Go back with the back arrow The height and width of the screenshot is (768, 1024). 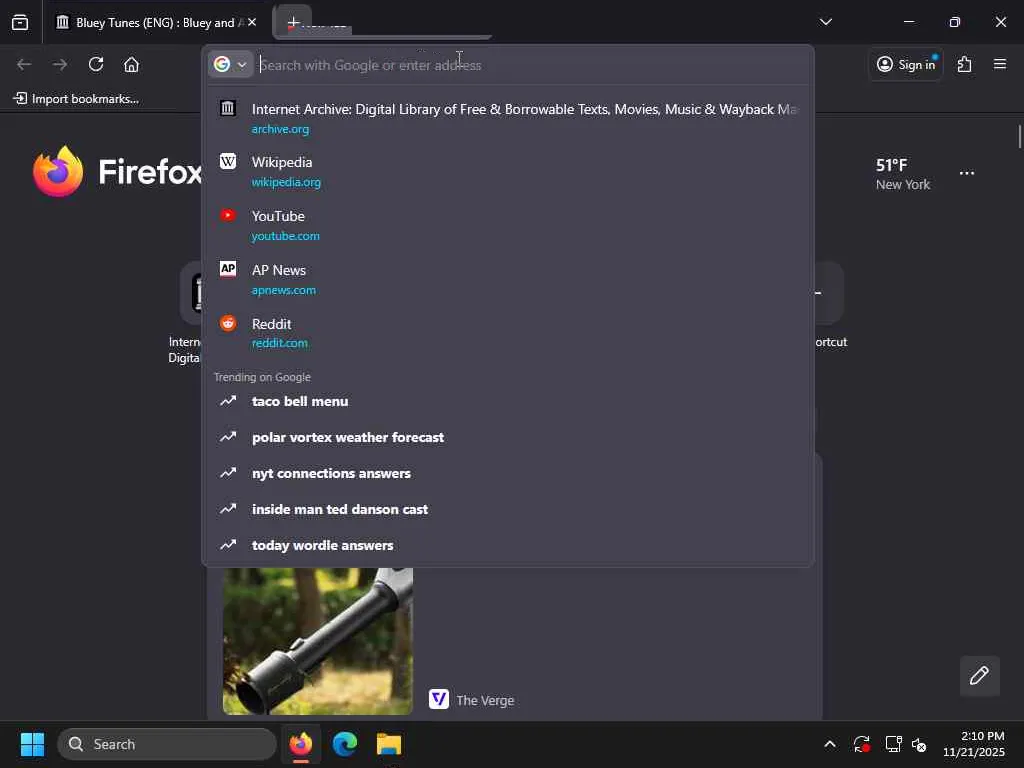[x=24, y=64]
